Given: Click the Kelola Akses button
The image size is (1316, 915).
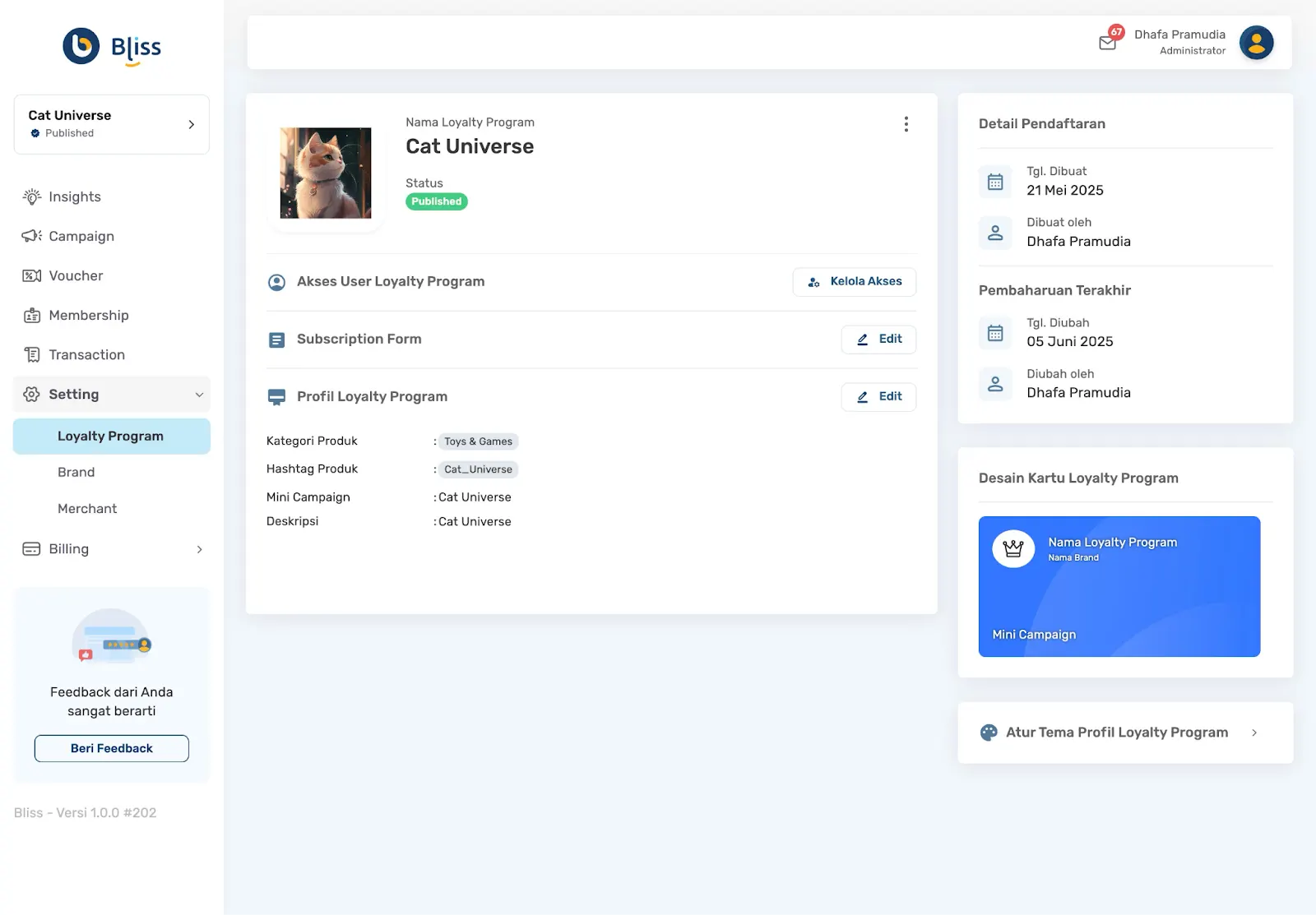Looking at the screenshot, I should [x=855, y=282].
